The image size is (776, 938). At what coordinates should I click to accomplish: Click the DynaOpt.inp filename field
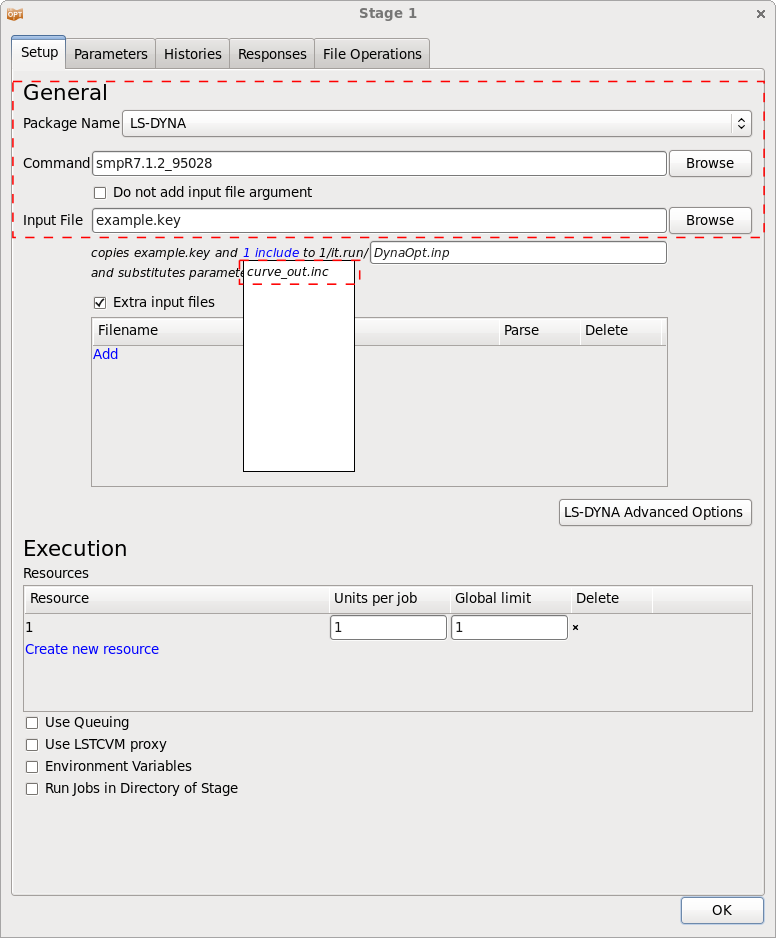(518, 252)
